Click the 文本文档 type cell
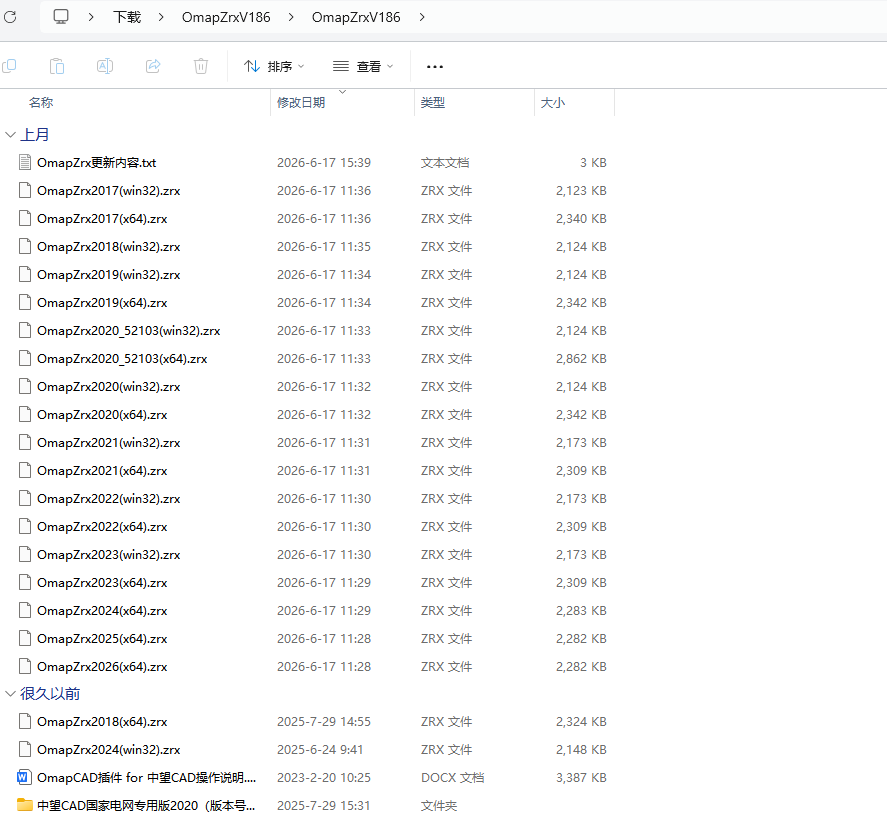This screenshot has width=887, height=830. tap(445, 162)
